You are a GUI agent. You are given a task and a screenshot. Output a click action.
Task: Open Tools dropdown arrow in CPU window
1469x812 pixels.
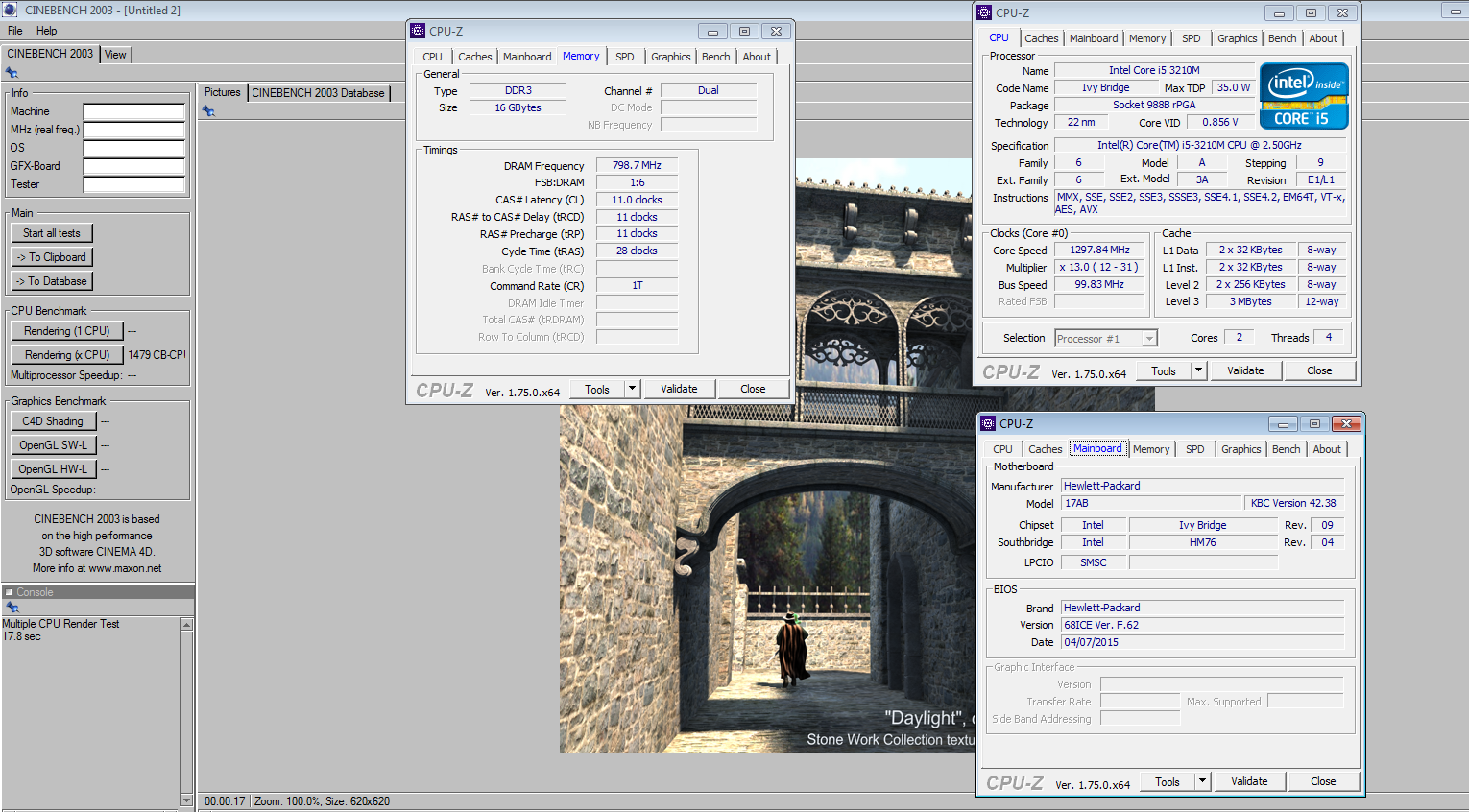tap(1198, 370)
